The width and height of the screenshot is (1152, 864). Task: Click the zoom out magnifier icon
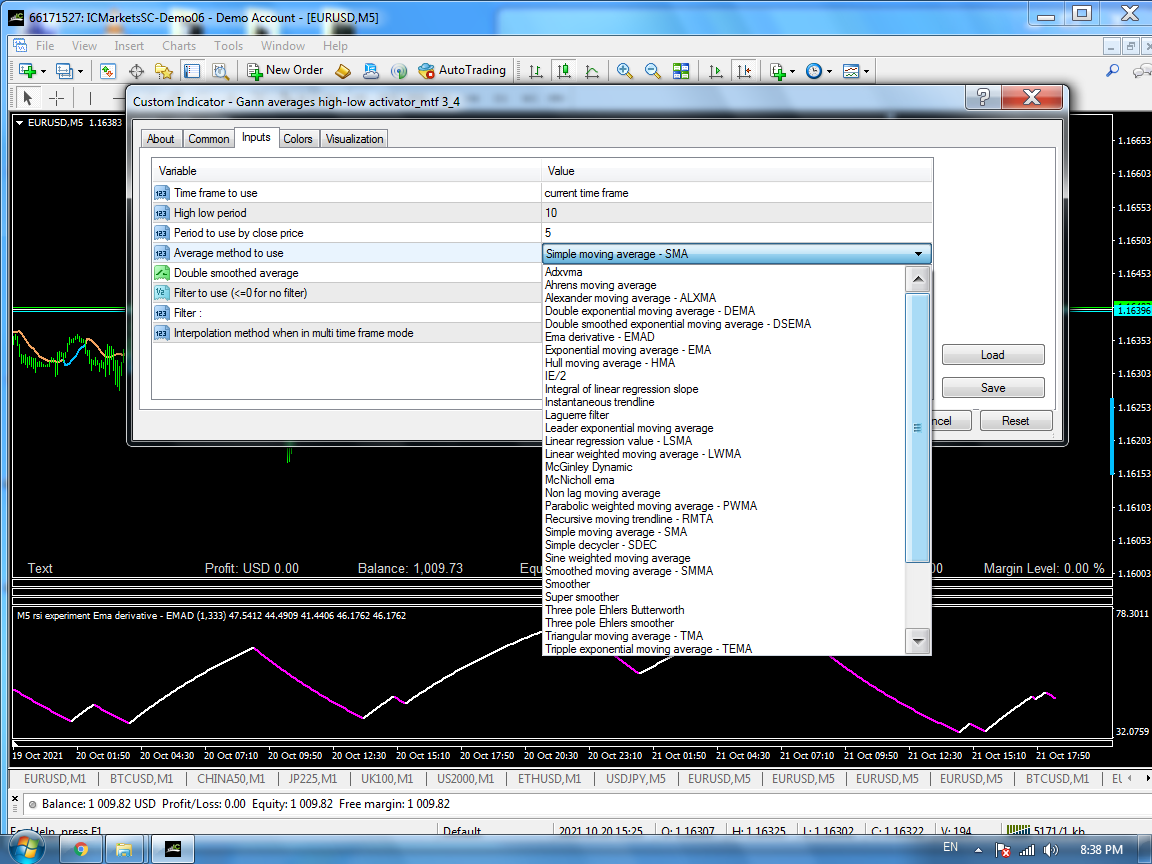(x=653, y=71)
